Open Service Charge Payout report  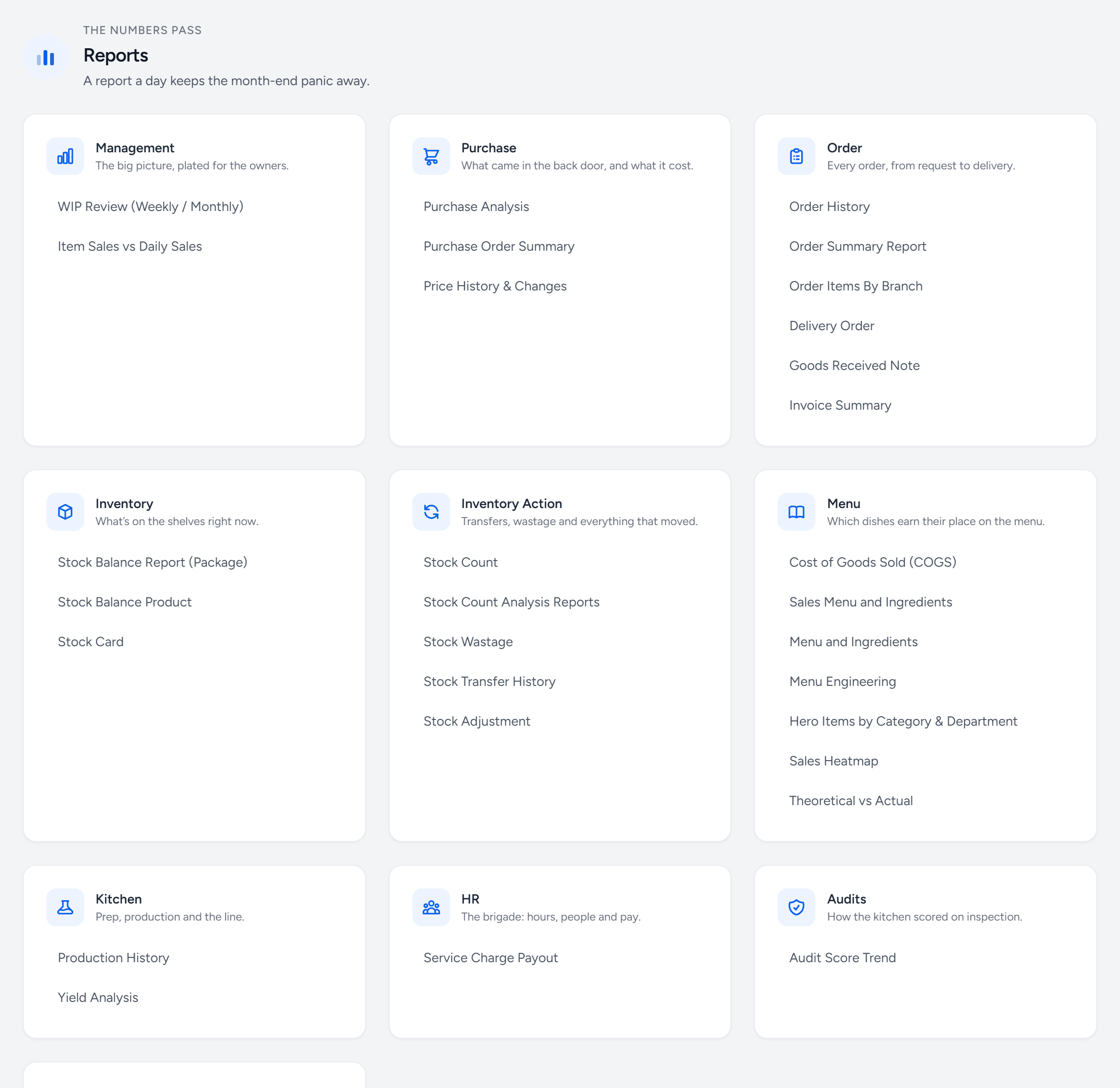coord(490,958)
